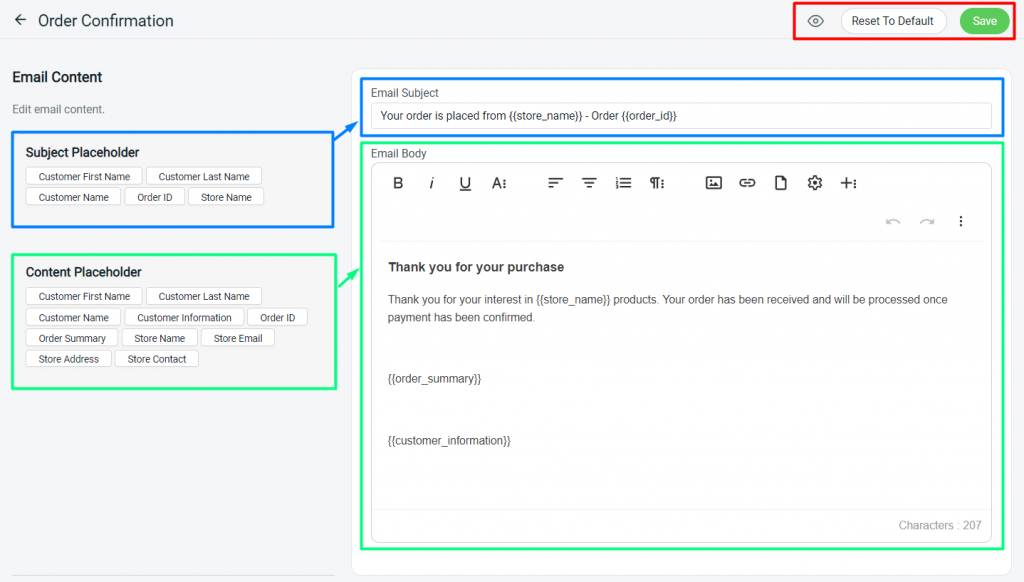1024x582 pixels.
Task: Create a numbered list in the email body
Action: coord(623,183)
